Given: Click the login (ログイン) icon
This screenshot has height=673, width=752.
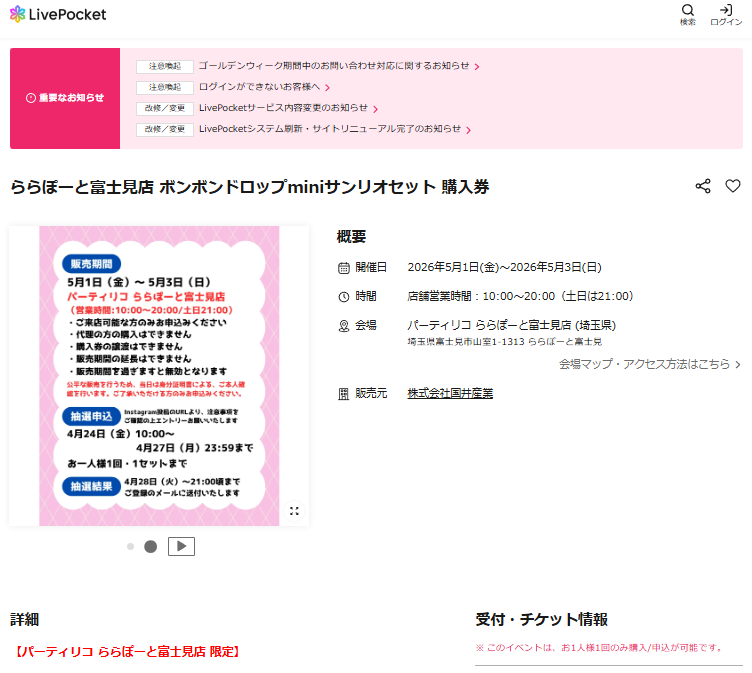Looking at the screenshot, I should point(726,15).
